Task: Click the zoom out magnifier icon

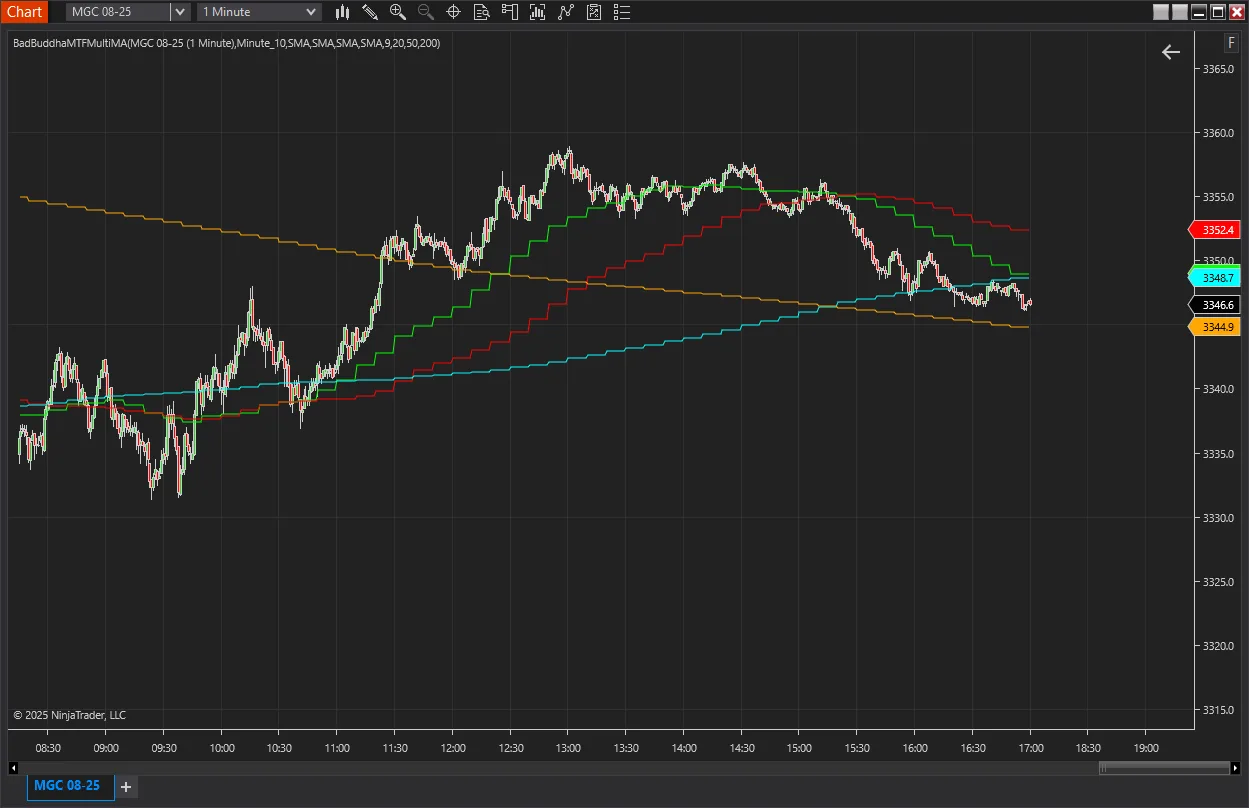Action: click(425, 12)
